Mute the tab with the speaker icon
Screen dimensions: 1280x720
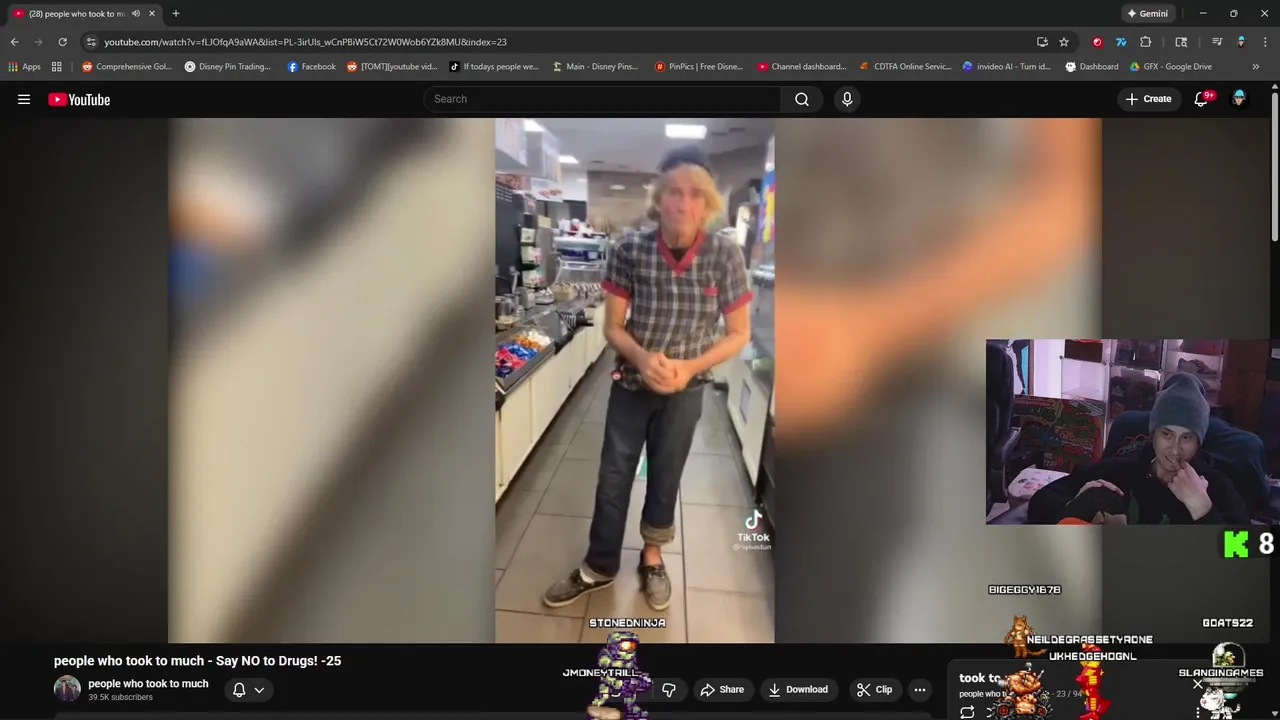point(136,14)
